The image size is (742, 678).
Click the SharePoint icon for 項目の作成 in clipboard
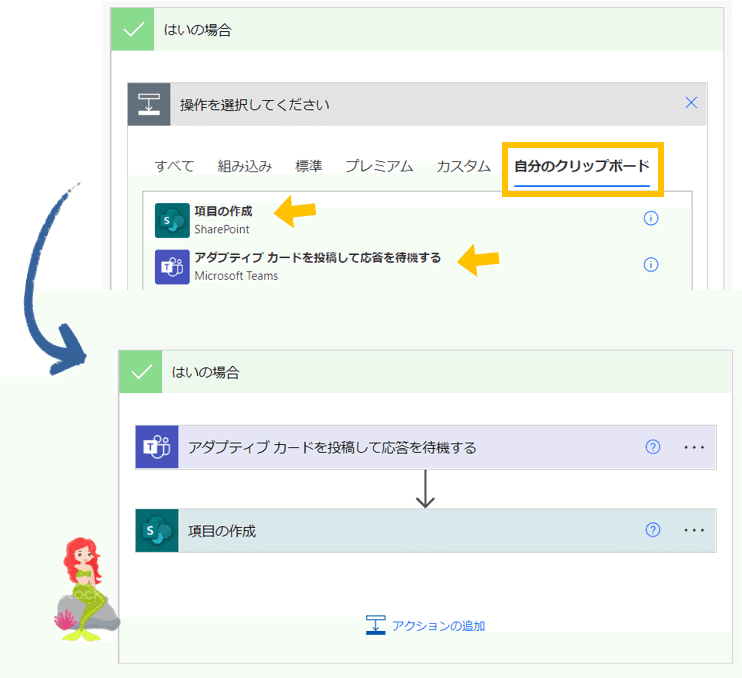pyautogui.click(x=172, y=220)
